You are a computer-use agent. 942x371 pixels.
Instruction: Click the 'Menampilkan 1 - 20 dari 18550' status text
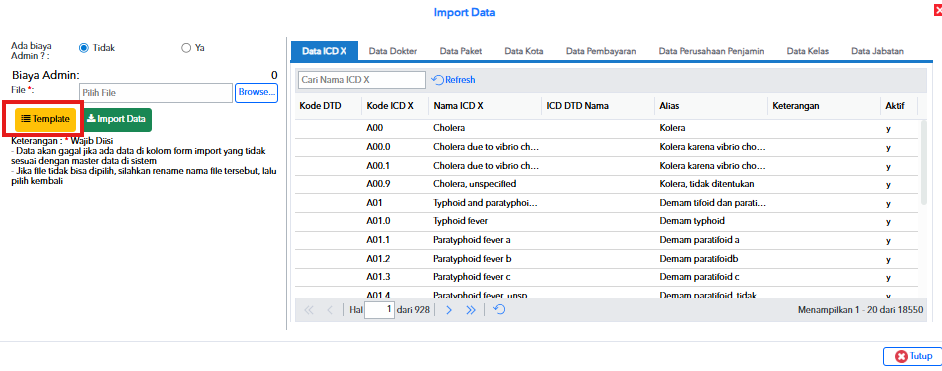pos(860,310)
